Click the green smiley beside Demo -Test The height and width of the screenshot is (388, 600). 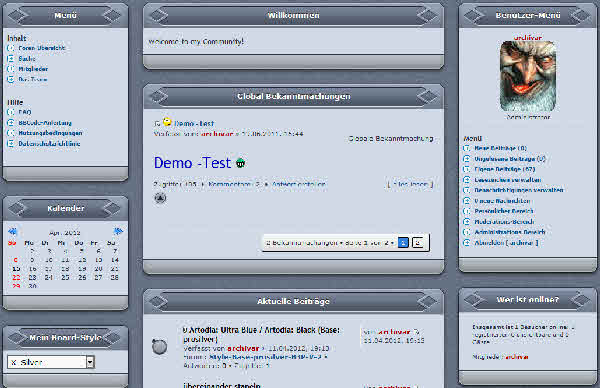tap(240, 163)
